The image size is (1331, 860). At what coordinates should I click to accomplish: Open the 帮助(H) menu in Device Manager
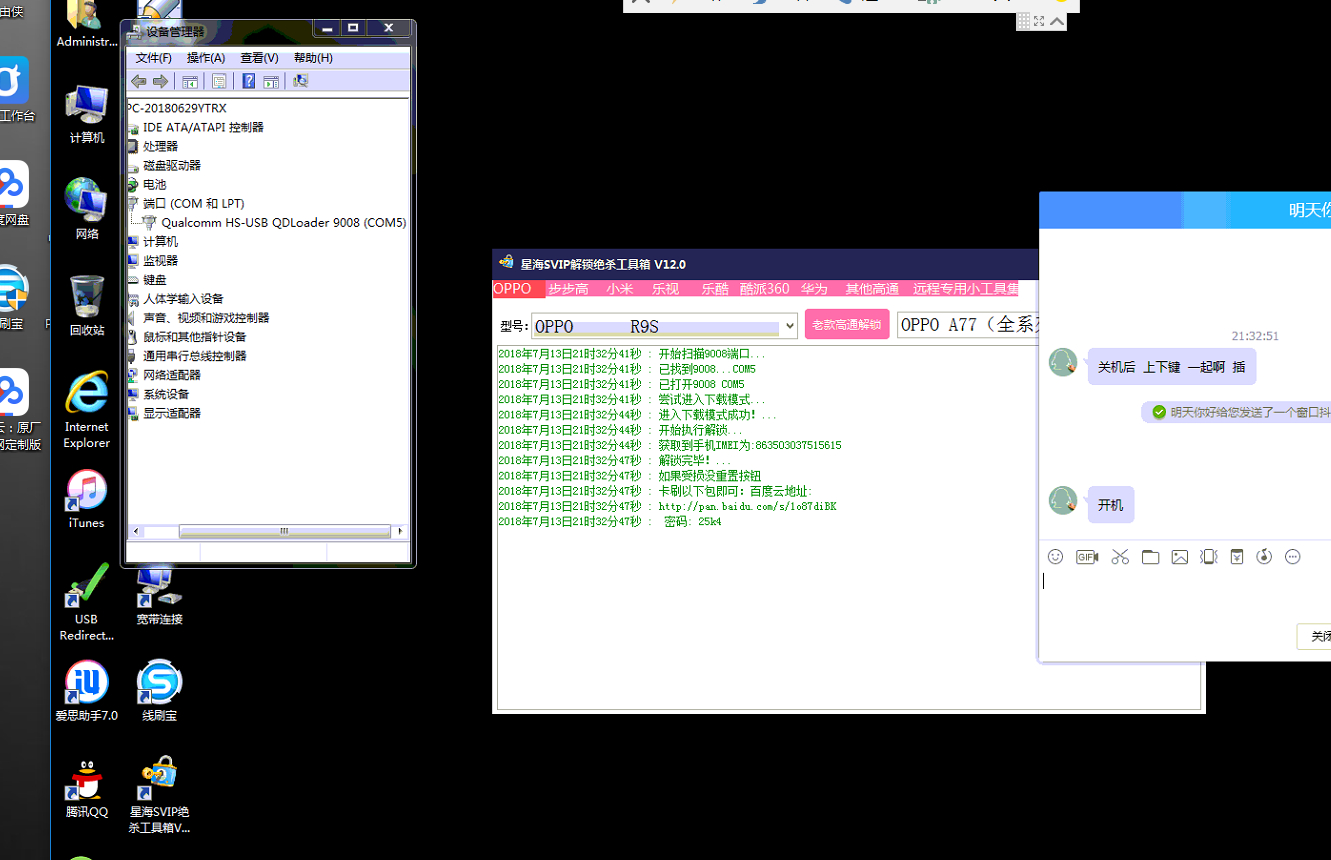coord(313,58)
